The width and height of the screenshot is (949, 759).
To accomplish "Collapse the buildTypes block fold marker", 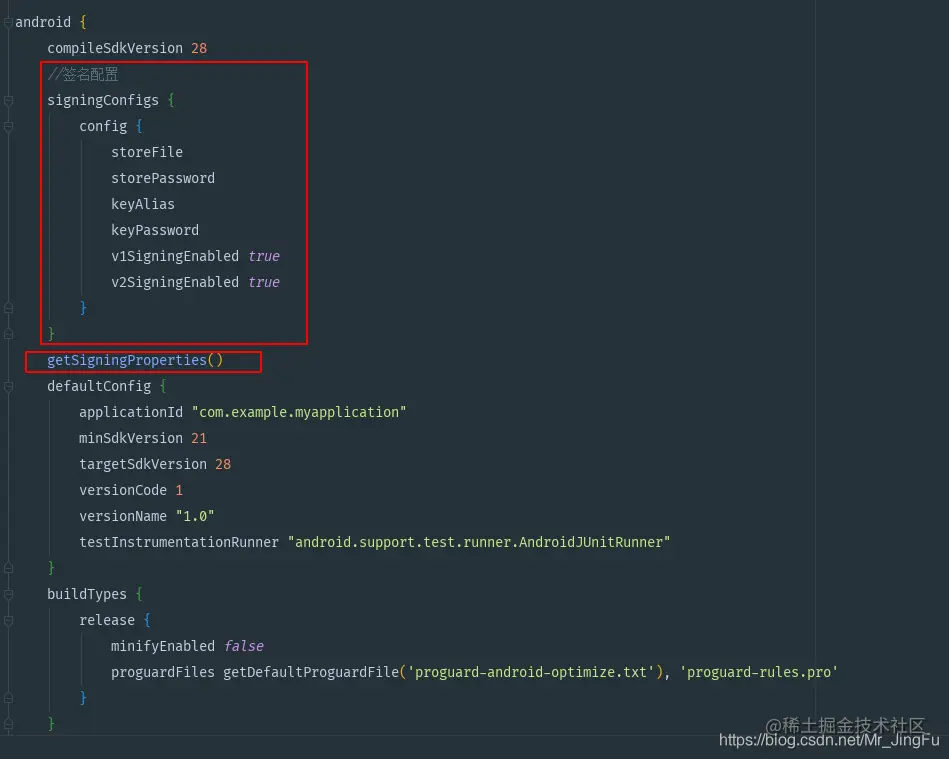I will (8, 594).
